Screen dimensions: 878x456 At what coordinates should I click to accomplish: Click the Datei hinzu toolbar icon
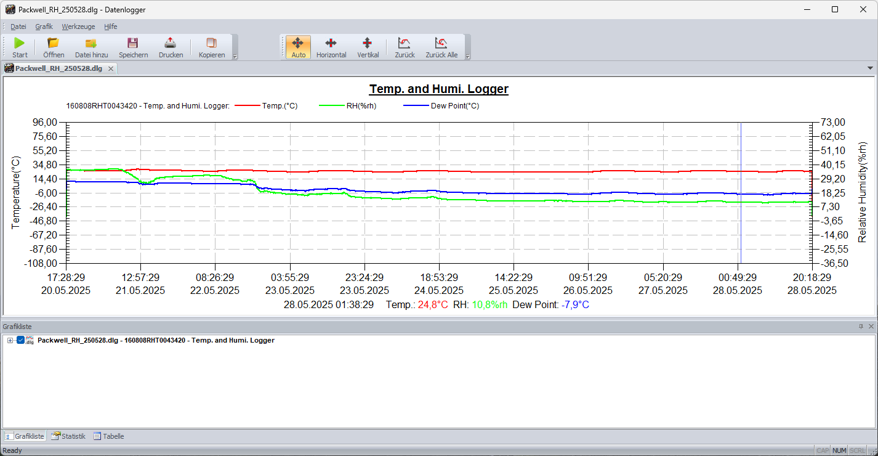tap(91, 46)
